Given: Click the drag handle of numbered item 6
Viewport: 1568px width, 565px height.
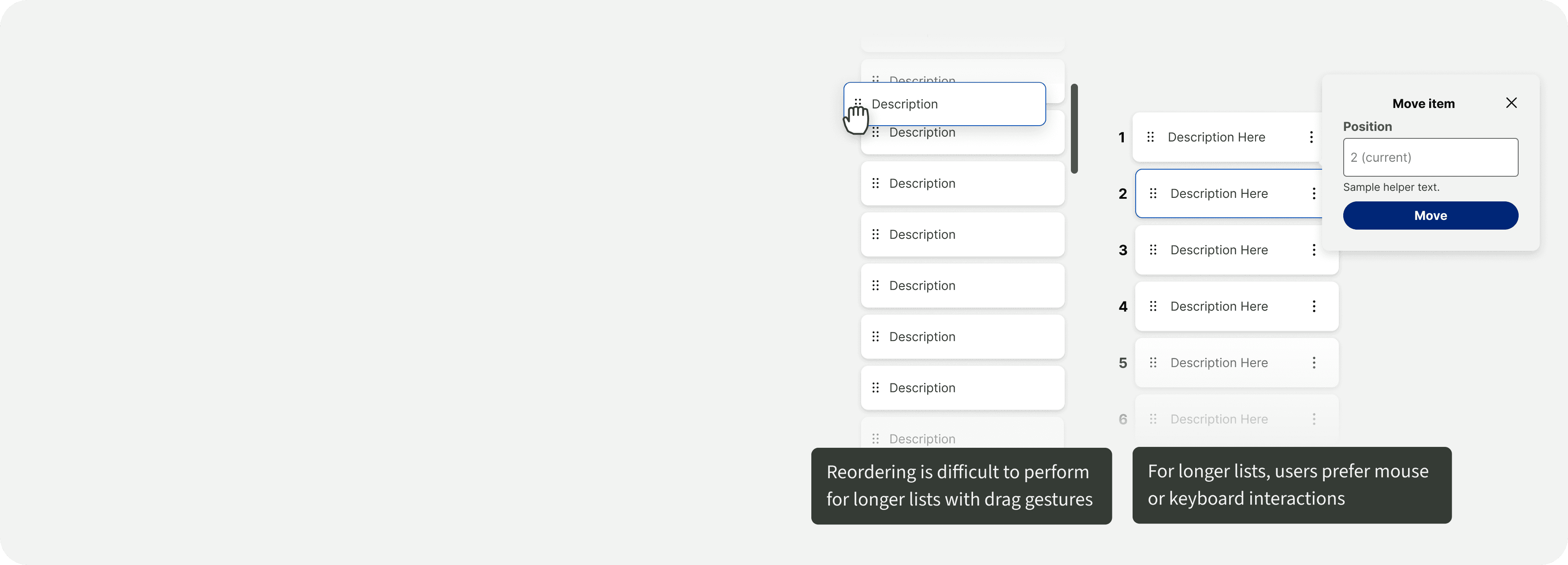Looking at the screenshot, I should pyautogui.click(x=1153, y=419).
